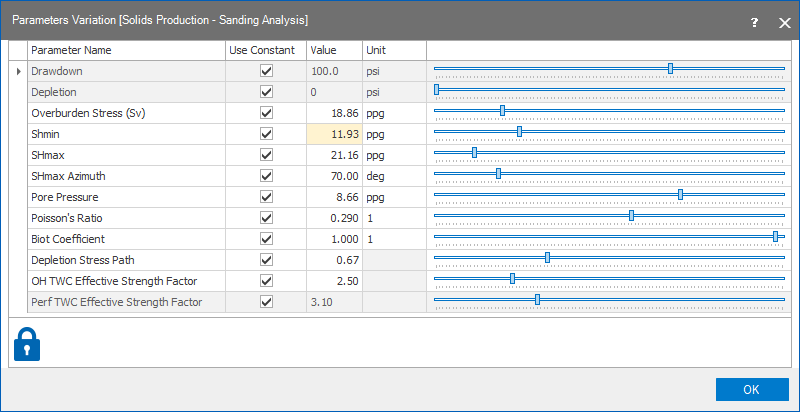Click the SHmax Azimuth slider thumb
The width and height of the screenshot is (800, 412).
[498, 174]
